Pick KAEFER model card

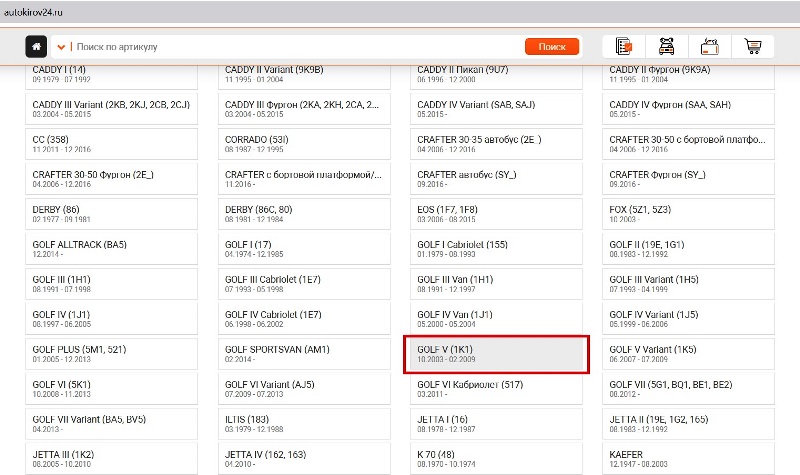tap(688, 459)
